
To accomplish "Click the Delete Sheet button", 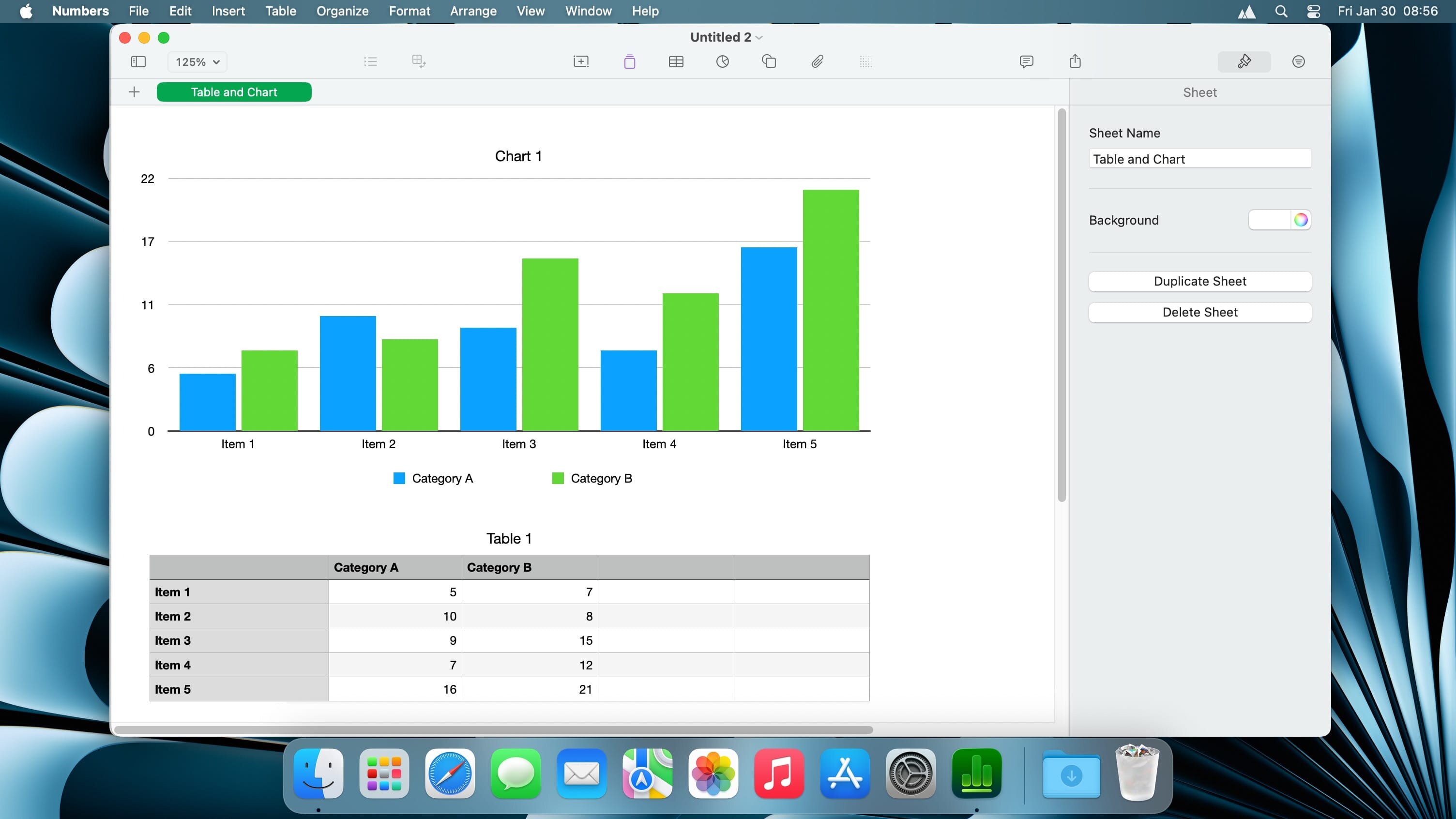I will [1199, 313].
